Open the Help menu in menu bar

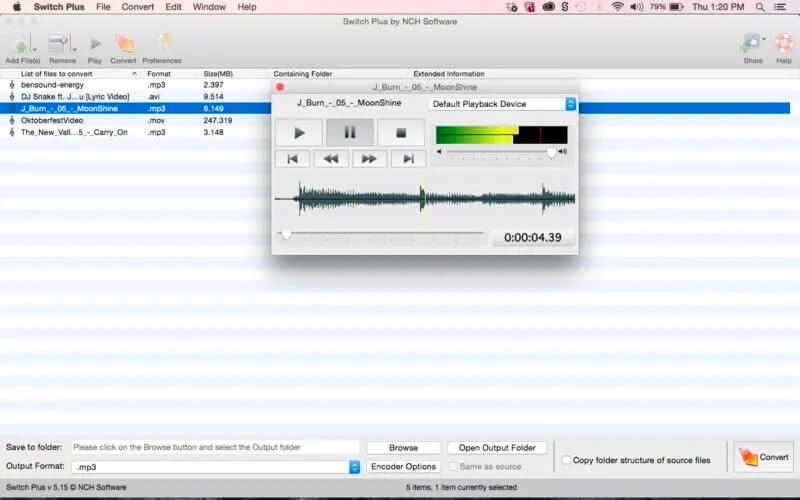247,7
